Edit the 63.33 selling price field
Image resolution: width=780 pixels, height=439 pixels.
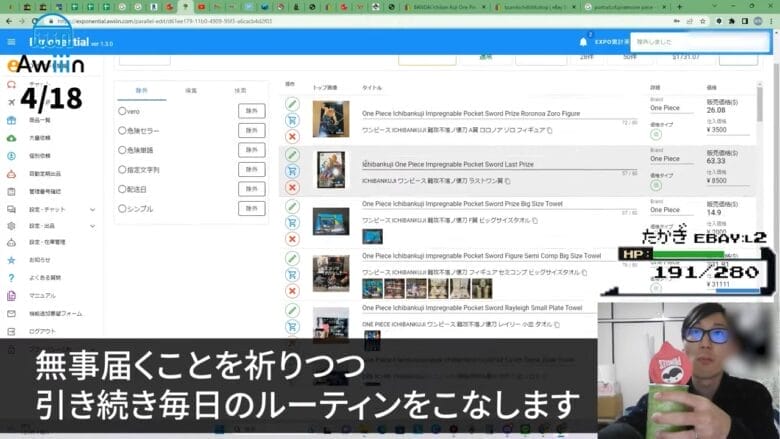(x=728, y=161)
